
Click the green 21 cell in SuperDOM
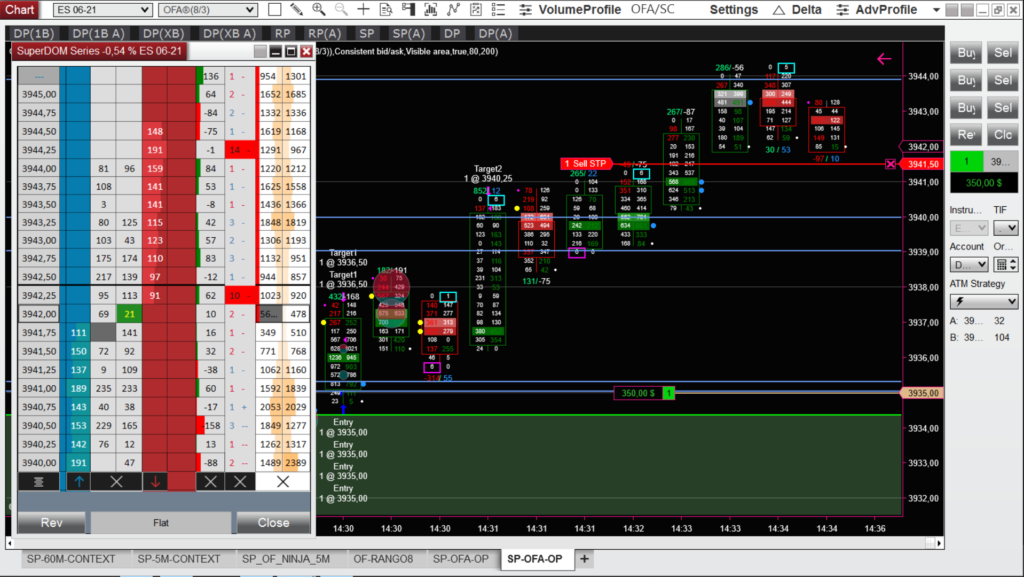pos(129,314)
